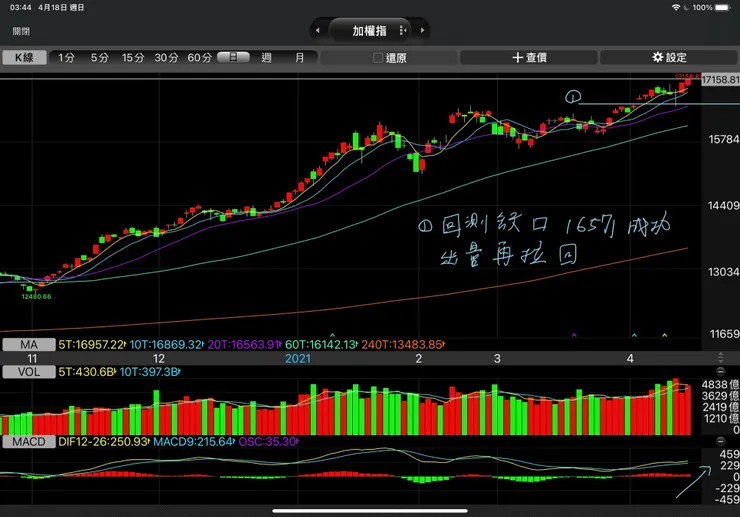Select the volume 10T:397.3B value

(x=149, y=372)
